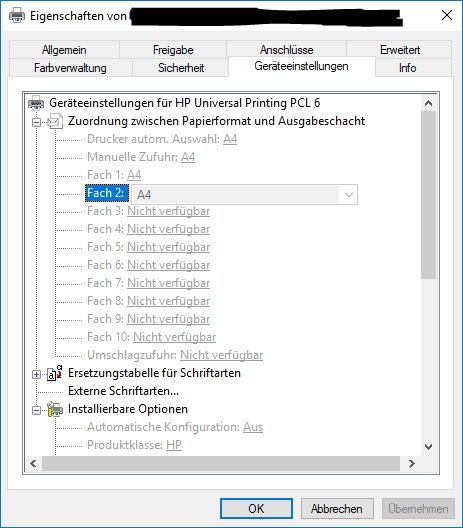This screenshot has height=528, width=463.
Task: Collapse the Zuordnung zwischen Papierformat node
Action: click(36, 122)
